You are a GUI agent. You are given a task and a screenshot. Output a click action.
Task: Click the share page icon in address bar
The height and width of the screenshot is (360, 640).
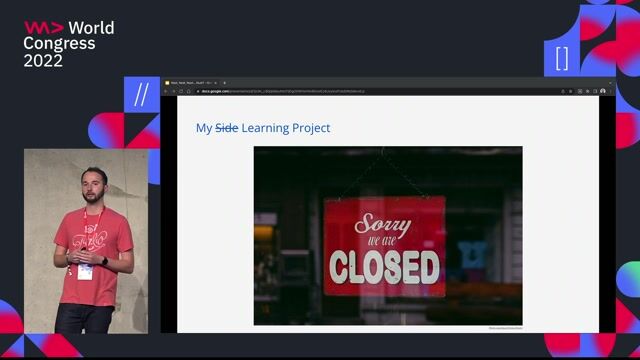563,91
